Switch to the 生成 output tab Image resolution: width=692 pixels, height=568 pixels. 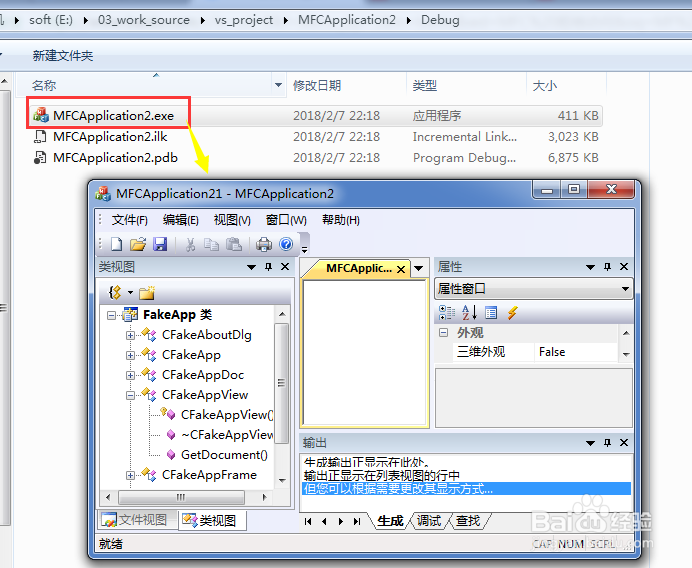(x=390, y=521)
